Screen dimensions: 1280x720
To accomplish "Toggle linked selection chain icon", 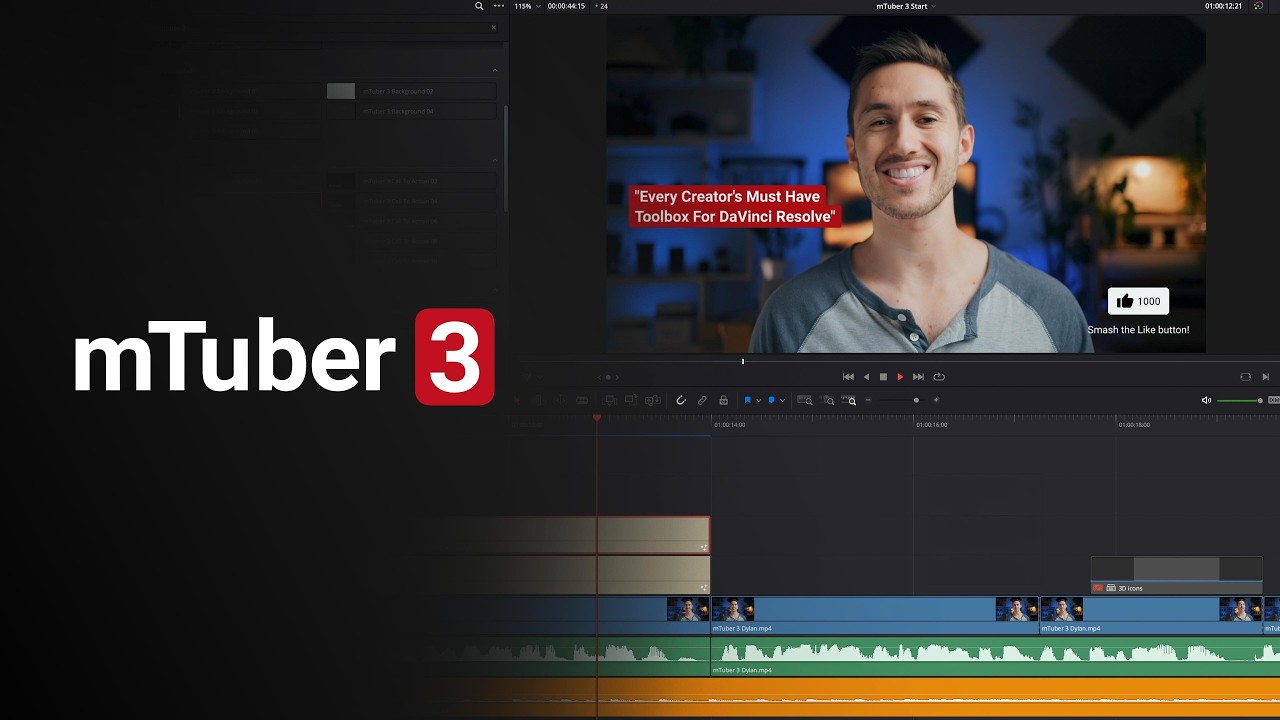I will click(x=702, y=400).
